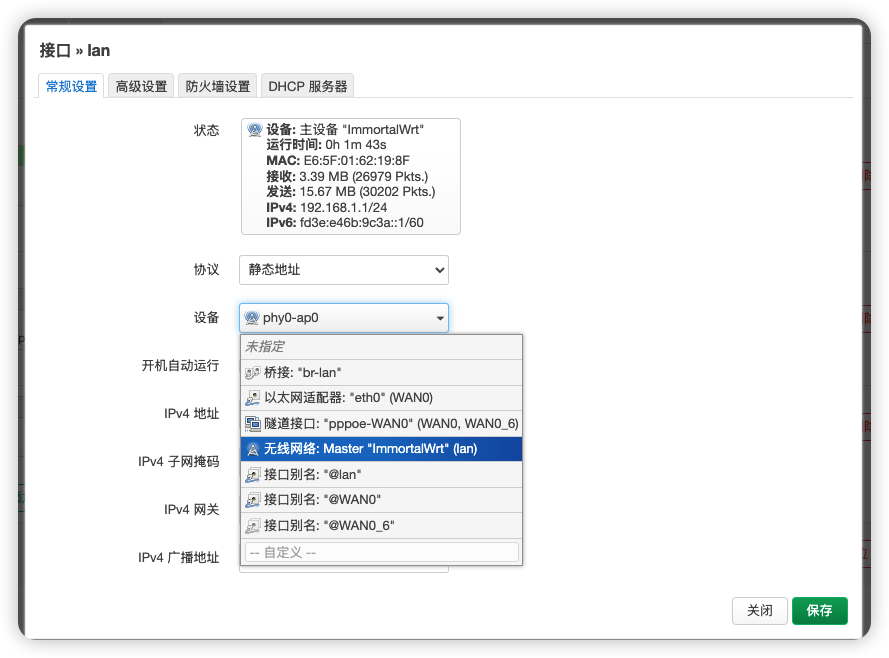
Task: Click the alias icon next to "@WAN0"
Action: point(253,499)
